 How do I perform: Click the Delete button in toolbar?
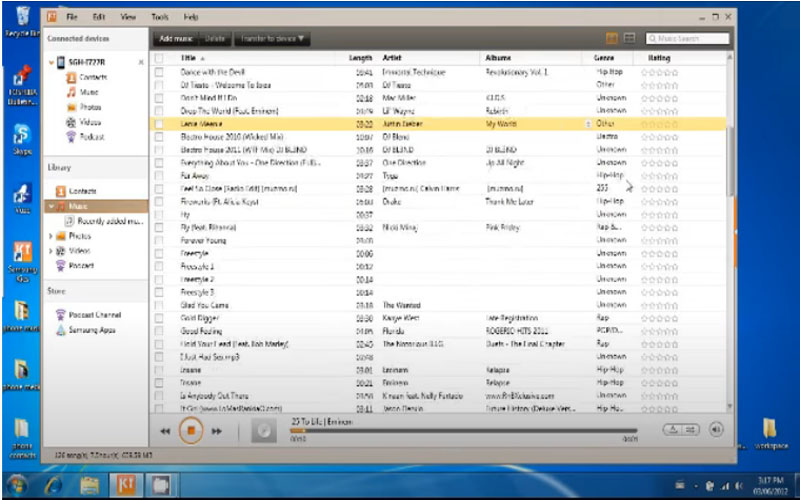point(215,39)
